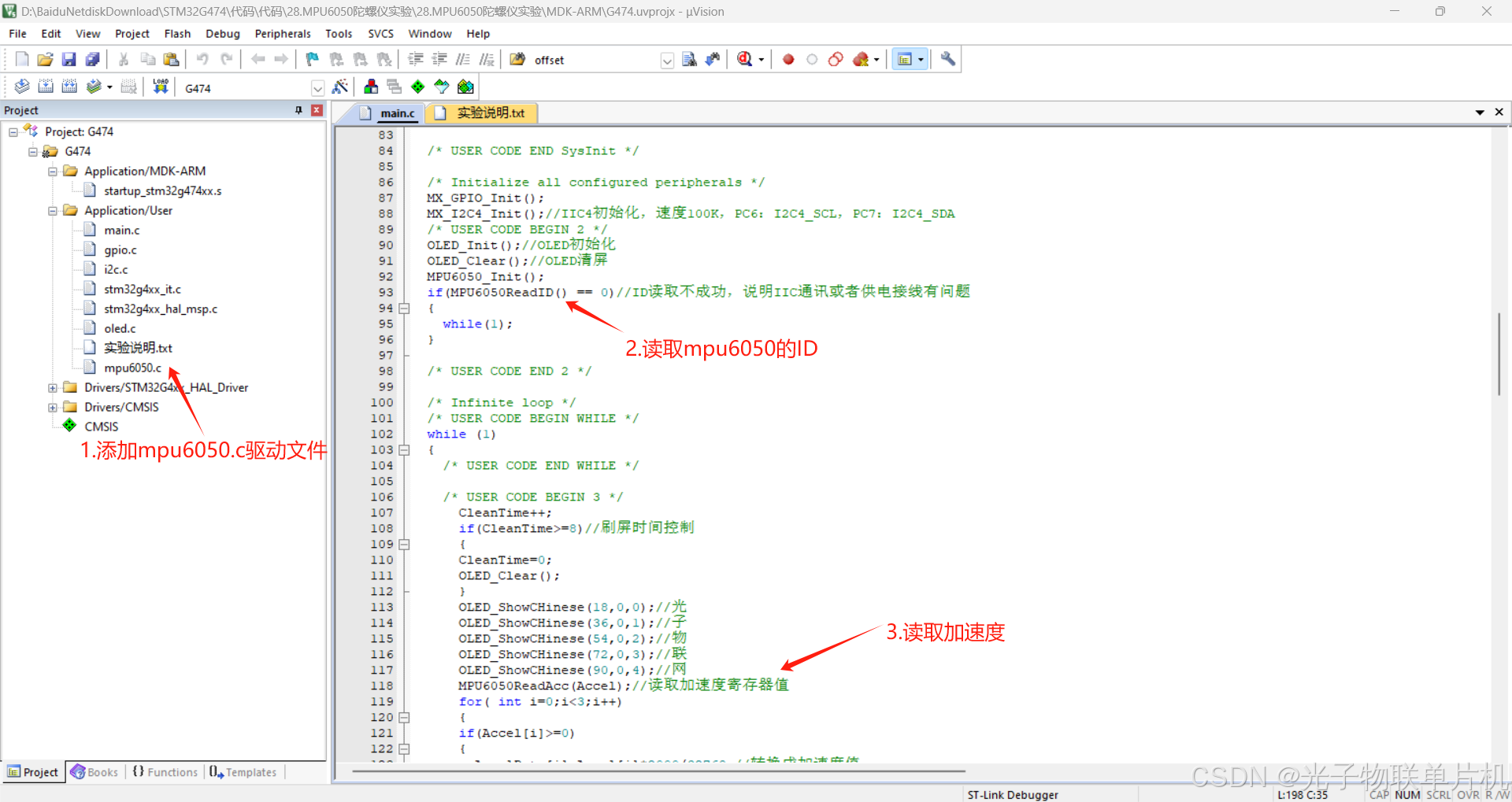
Task: Click the Translate icon
Action: coord(22,87)
